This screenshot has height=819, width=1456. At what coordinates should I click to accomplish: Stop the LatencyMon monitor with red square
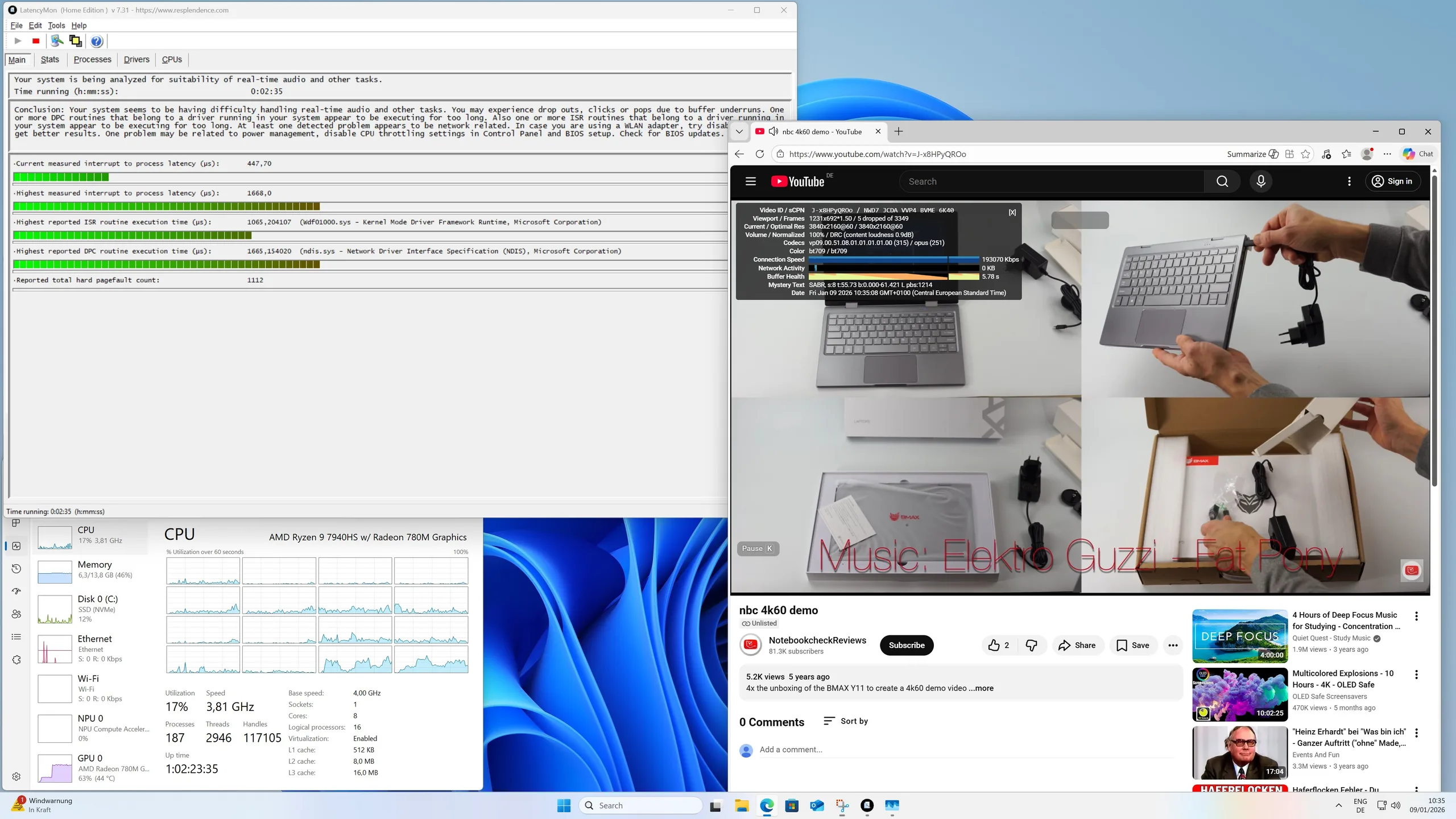(36, 41)
